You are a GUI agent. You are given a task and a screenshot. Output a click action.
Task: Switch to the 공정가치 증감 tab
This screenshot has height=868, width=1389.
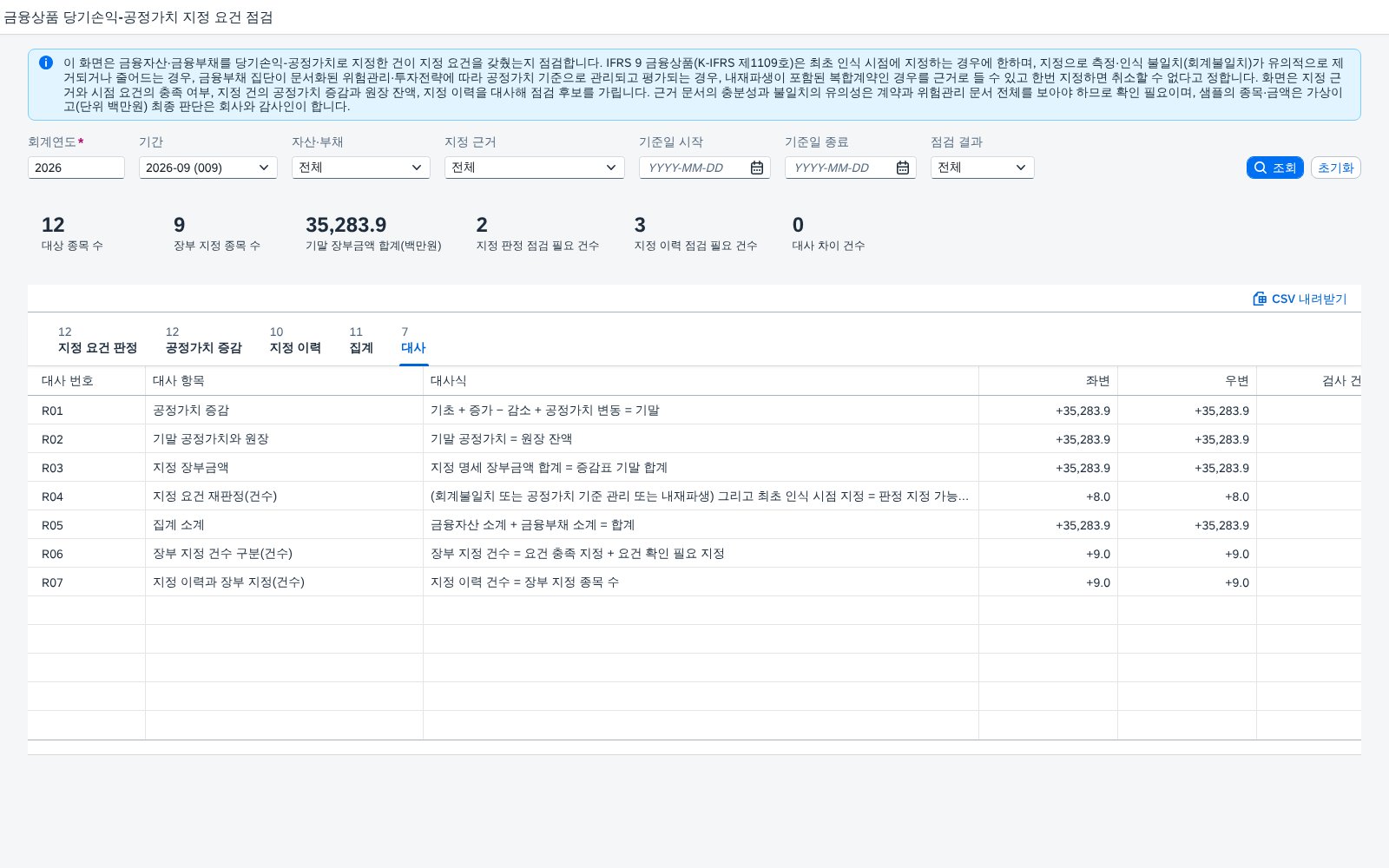point(203,340)
